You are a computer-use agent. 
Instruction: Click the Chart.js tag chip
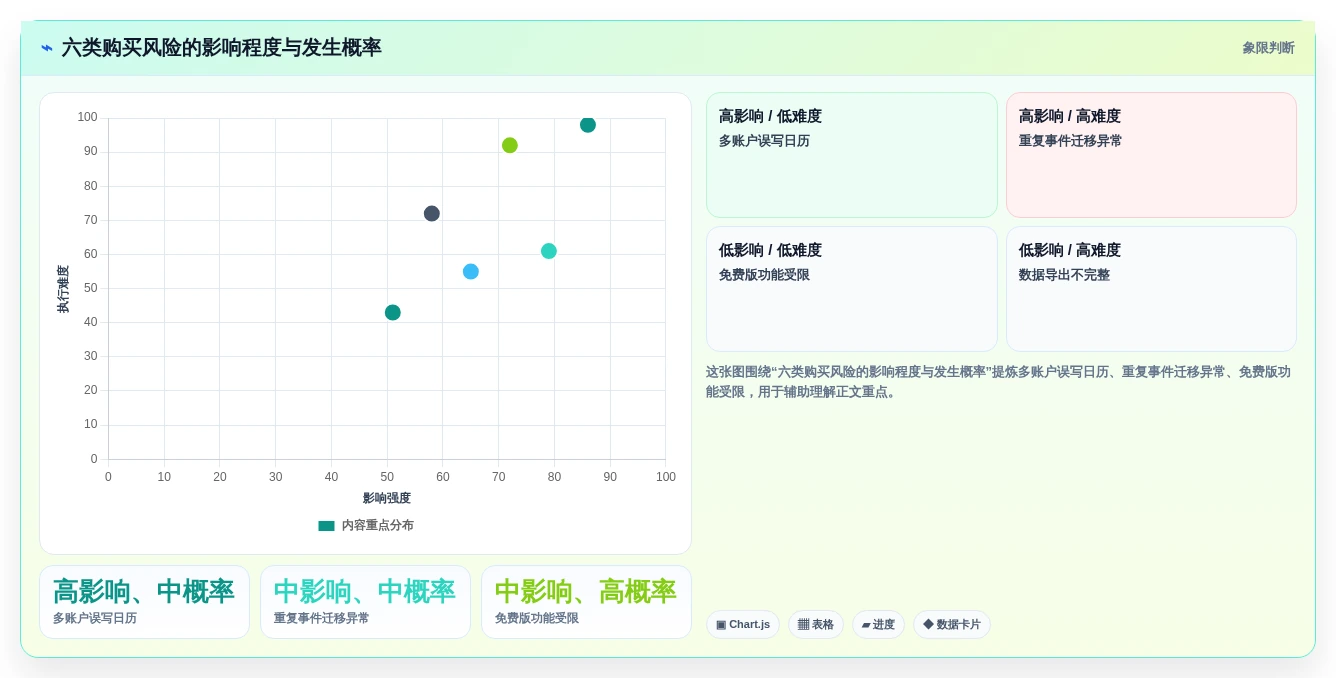point(743,625)
